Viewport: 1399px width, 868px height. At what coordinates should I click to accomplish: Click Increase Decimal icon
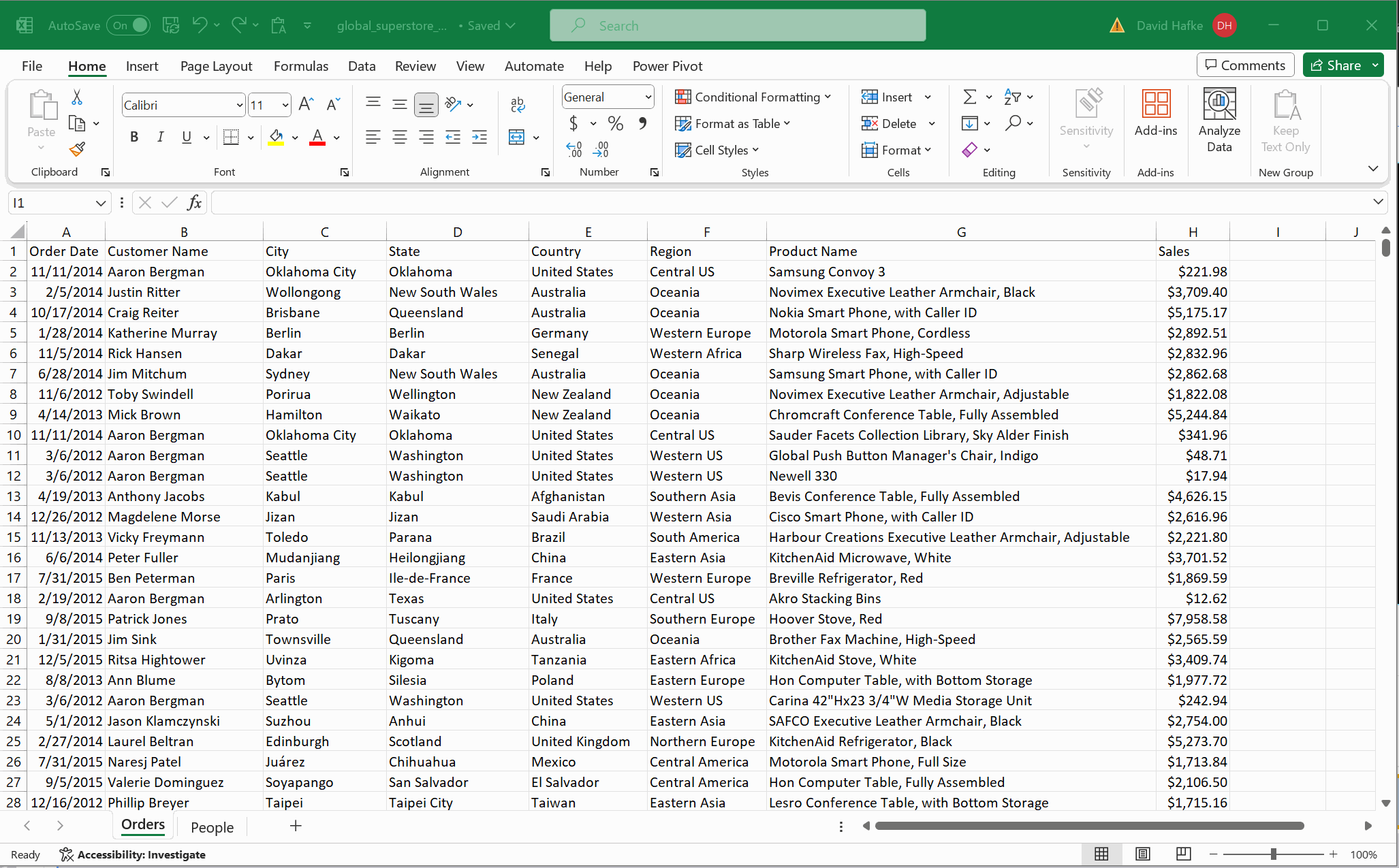(x=574, y=149)
